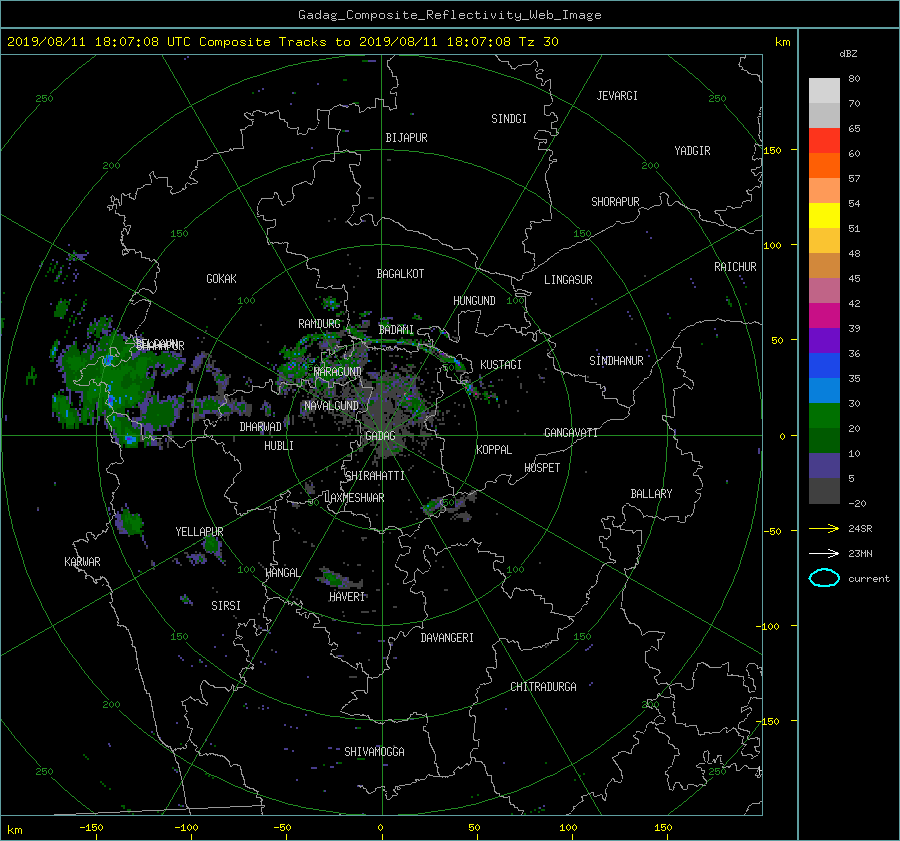The image size is (900, 841).
Task: Click the RAMDURG city label
Action: (x=319, y=324)
